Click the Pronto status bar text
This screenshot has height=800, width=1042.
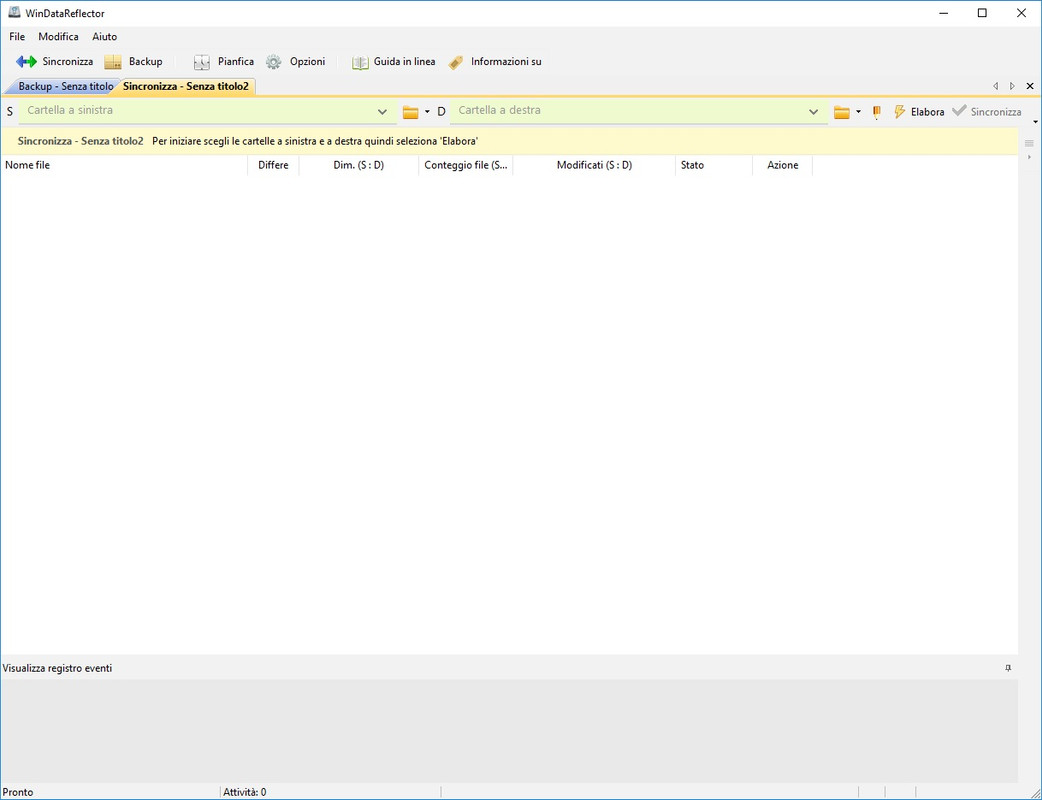[18, 792]
